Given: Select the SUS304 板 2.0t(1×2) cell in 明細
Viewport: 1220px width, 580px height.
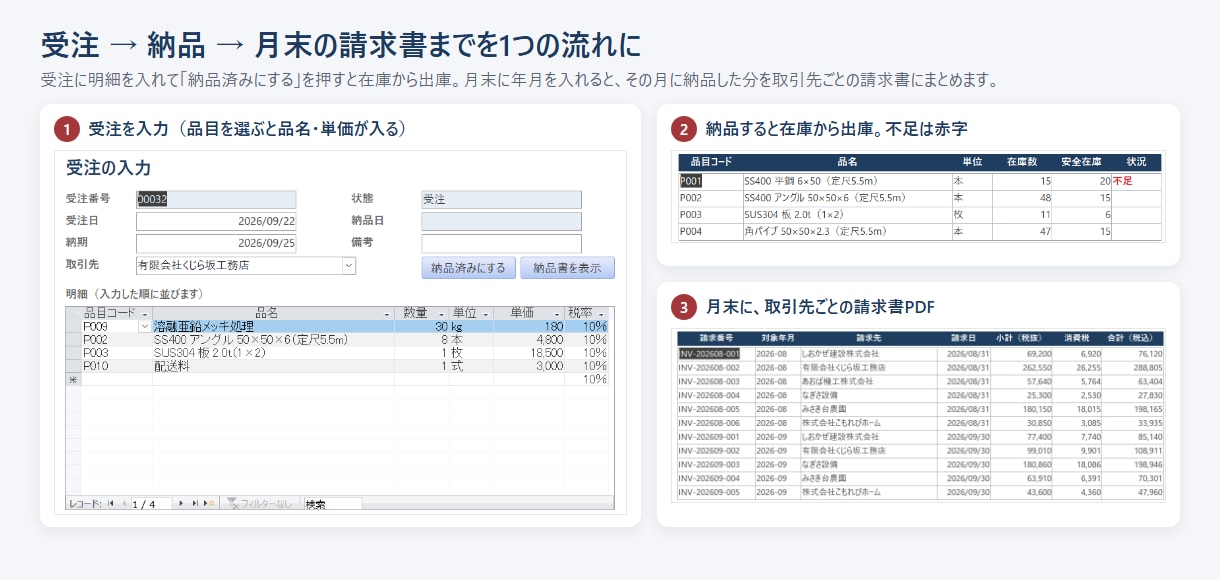Looking at the screenshot, I should tap(273, 353).
